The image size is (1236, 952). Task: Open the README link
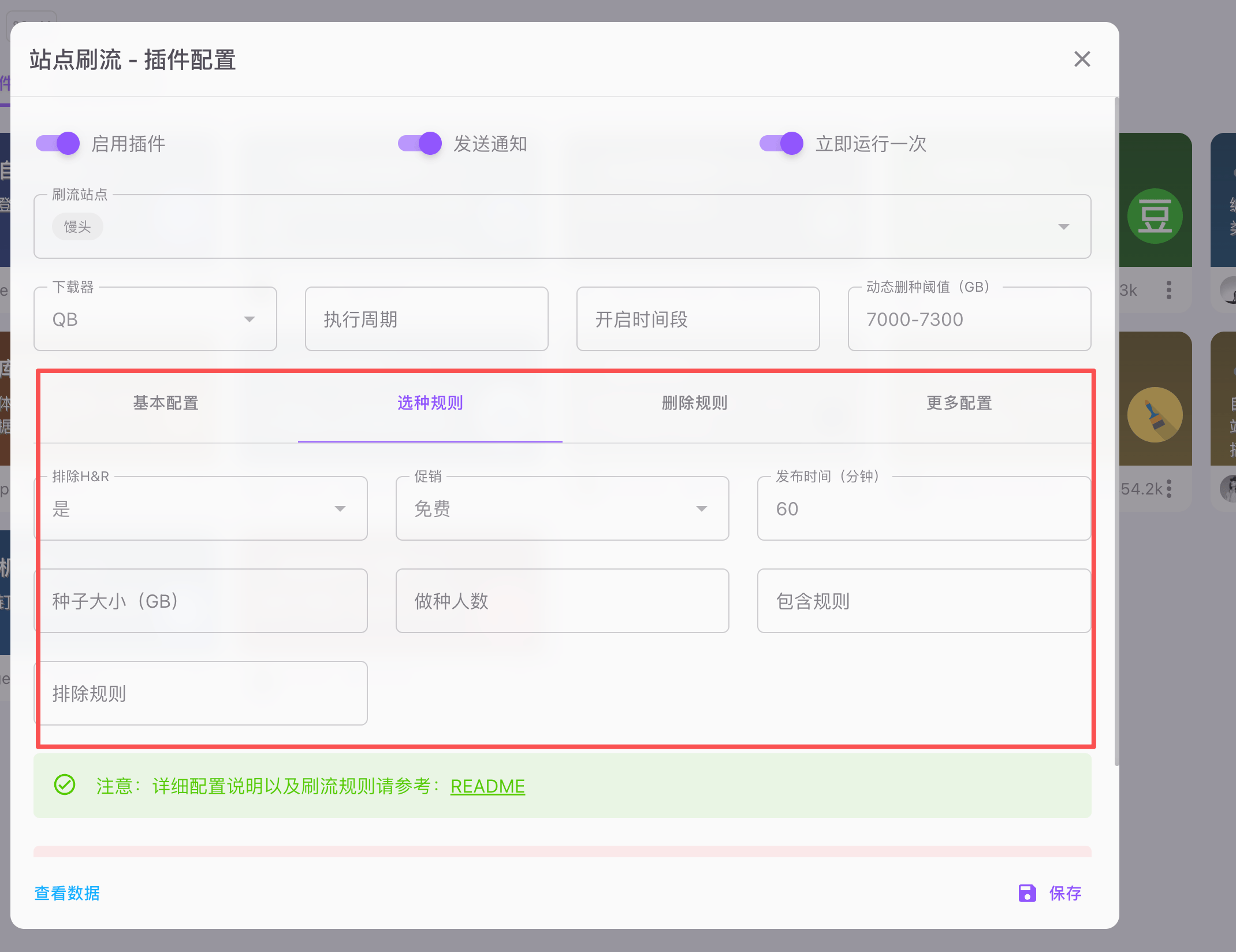click(487, 786)
